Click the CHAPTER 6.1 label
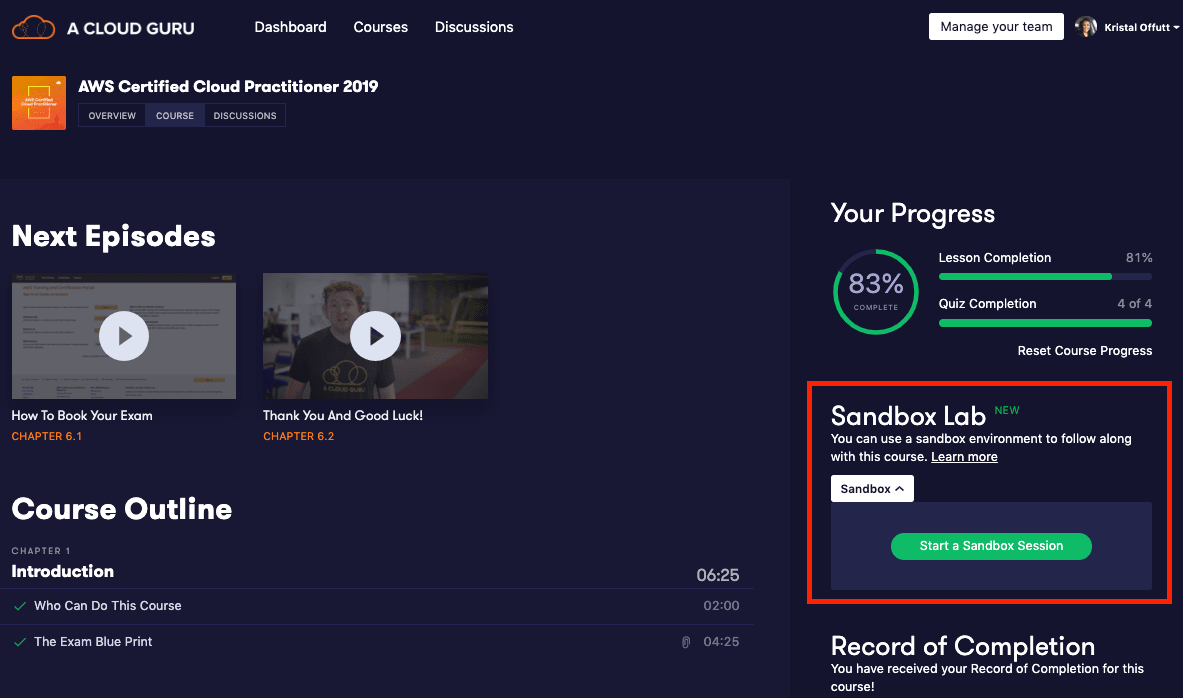Image resolution: width=1183 pixels, height=698 pixels. (x=47, y=436)
